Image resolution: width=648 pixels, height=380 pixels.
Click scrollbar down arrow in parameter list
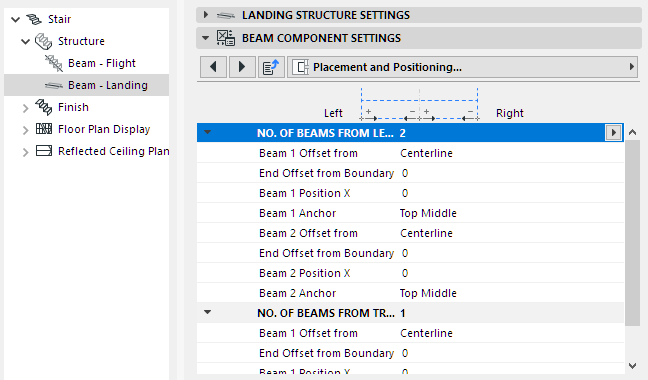(632, 365)
